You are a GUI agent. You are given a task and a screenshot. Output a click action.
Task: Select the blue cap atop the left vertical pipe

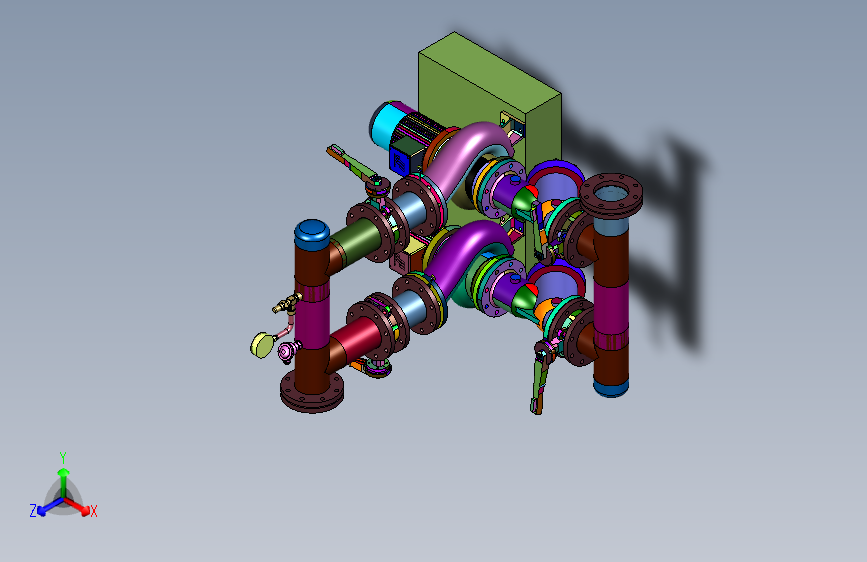(x=312, y=234)
